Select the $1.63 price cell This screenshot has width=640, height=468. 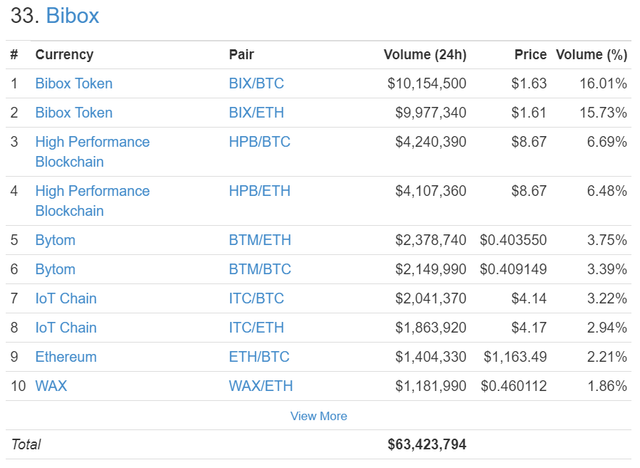click(529, 84)
